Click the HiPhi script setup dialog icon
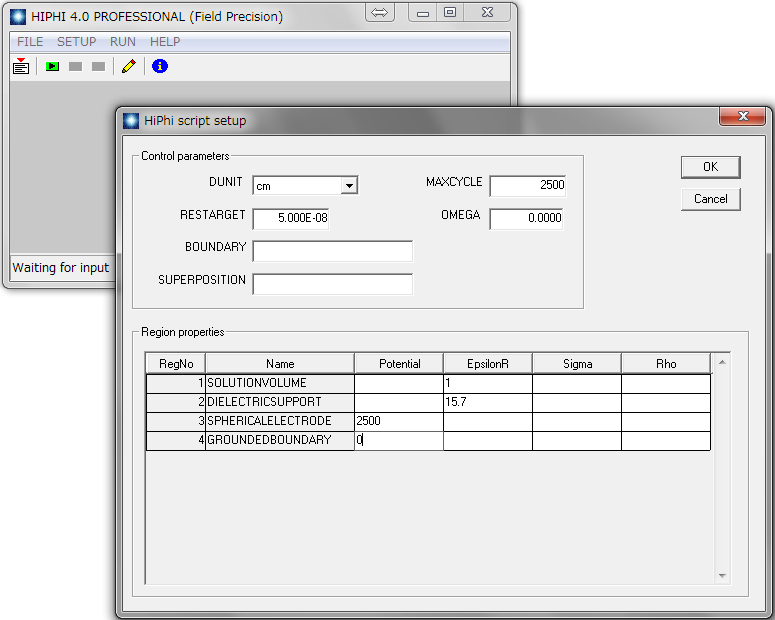This screenshot has height=620, width=775. coord(130,121)
